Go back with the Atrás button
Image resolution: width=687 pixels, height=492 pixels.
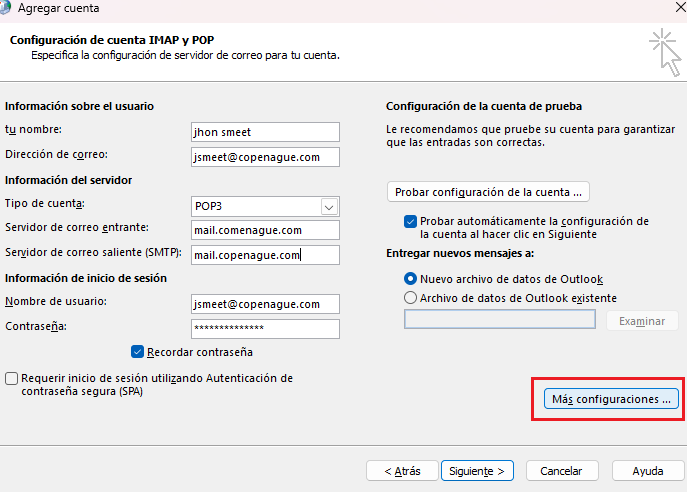click(x=402, y=471)
